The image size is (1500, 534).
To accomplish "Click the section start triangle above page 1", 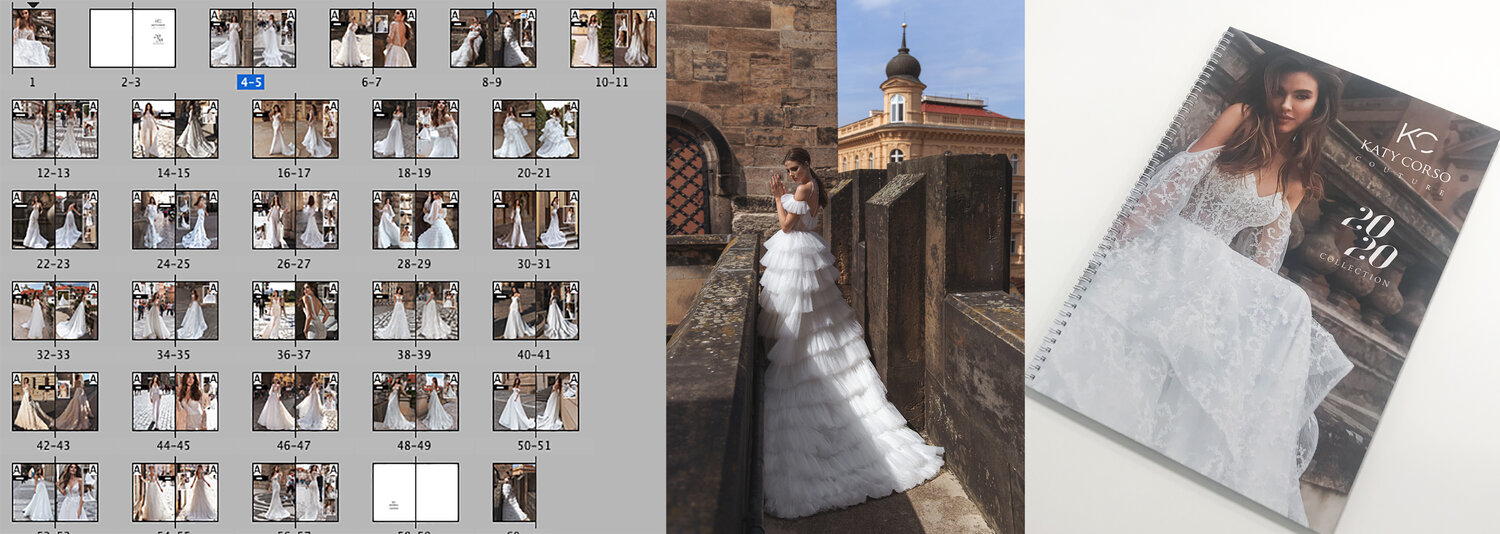I will pyautogui.click(x=33, y=5).
